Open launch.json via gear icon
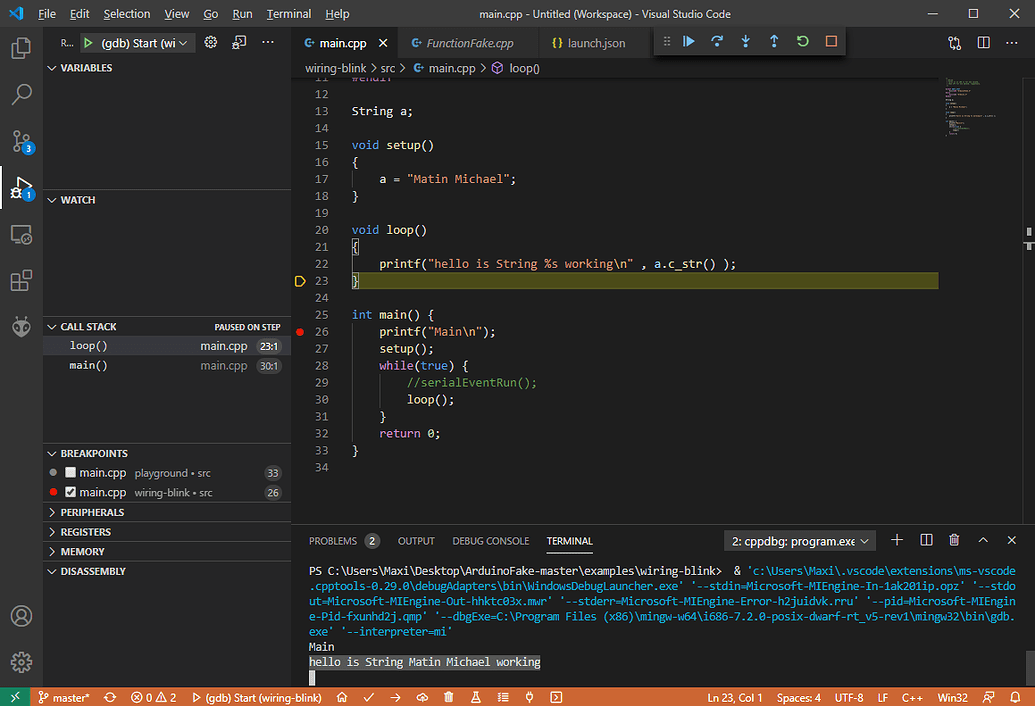Screen dimensions: 1035x706 pos(211,43)
